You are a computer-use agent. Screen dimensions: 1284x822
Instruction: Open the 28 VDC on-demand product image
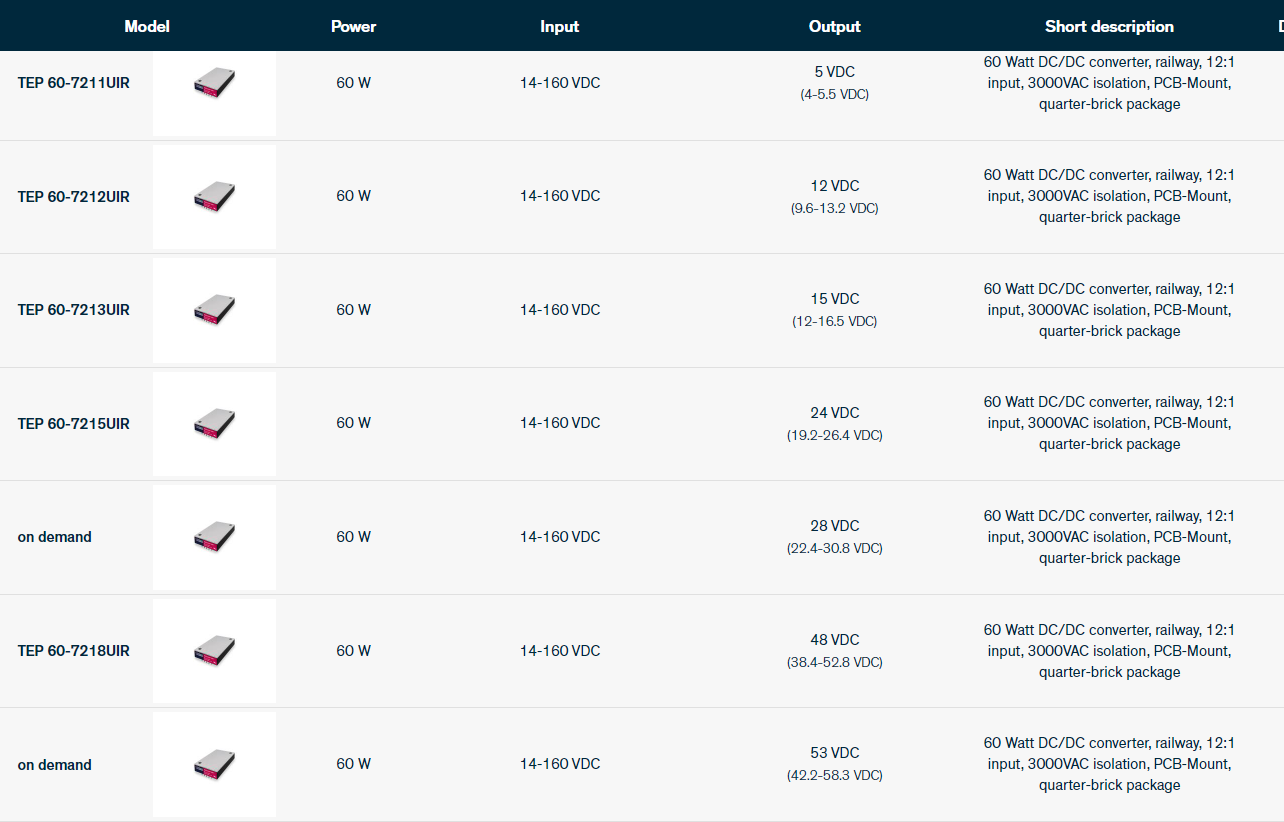click(214, 537)
